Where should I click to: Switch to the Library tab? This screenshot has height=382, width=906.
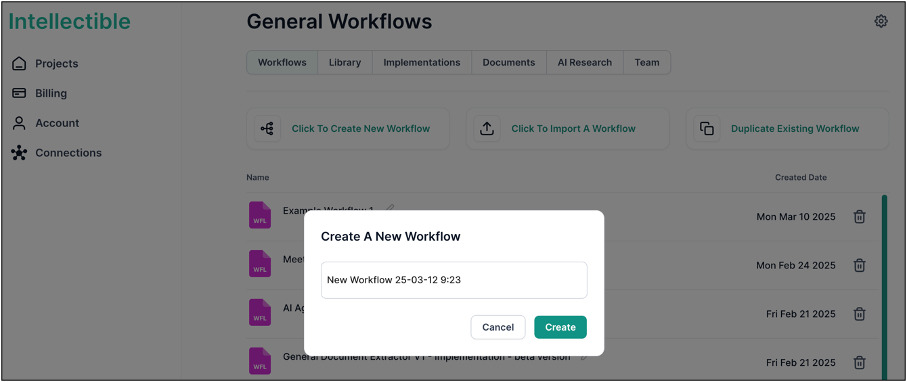[345, 62]
